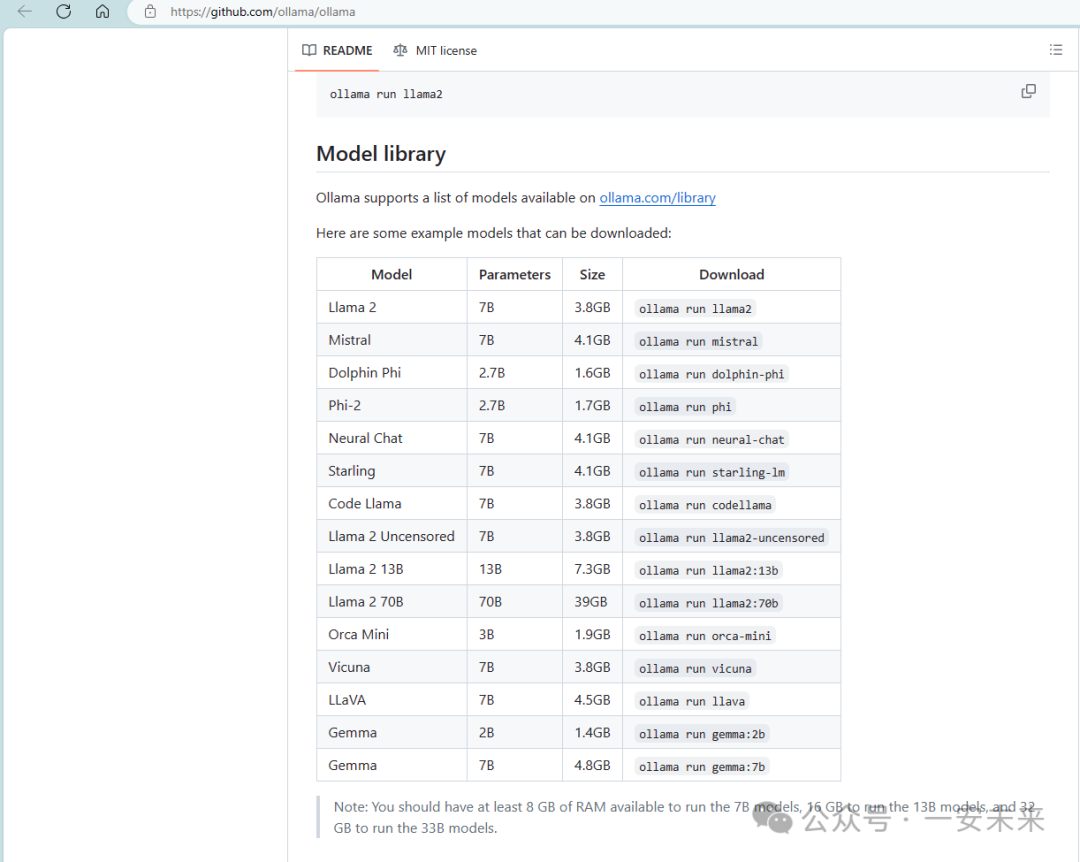The width and height of the screenshot is (1080, 862).
Task: Switch to the MIT license tab
Action: 435,50
